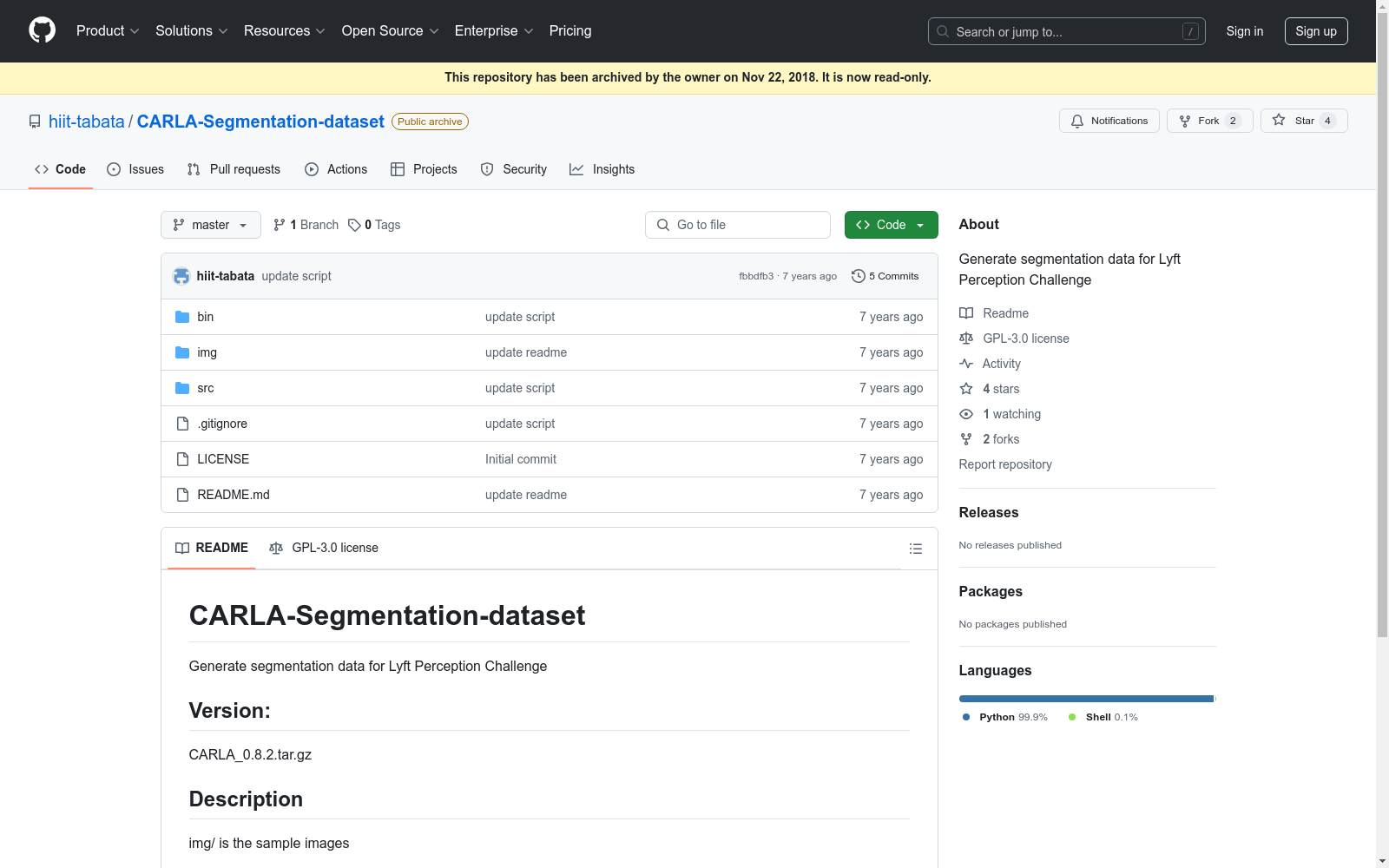Click the star icon beside 4 stars
This screenshot has height=868, width=1389.
coord(966,389)
